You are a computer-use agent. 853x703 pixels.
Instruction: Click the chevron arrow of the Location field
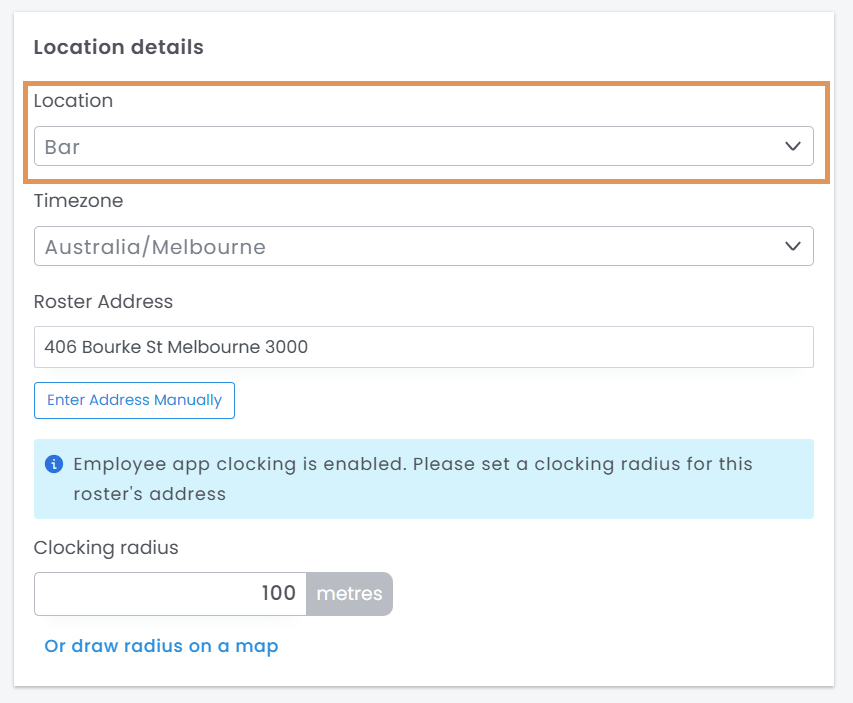pyautogui.click(x=793, y=146)
